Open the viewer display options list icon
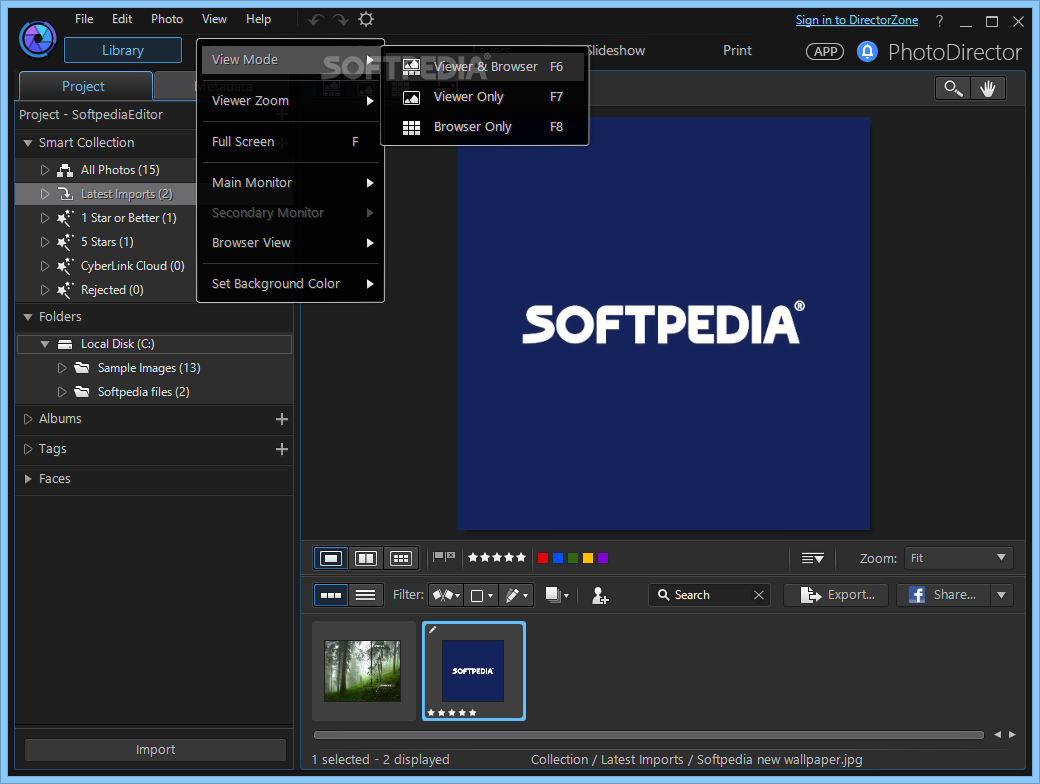1040x784 pixels. click(812, 558)
